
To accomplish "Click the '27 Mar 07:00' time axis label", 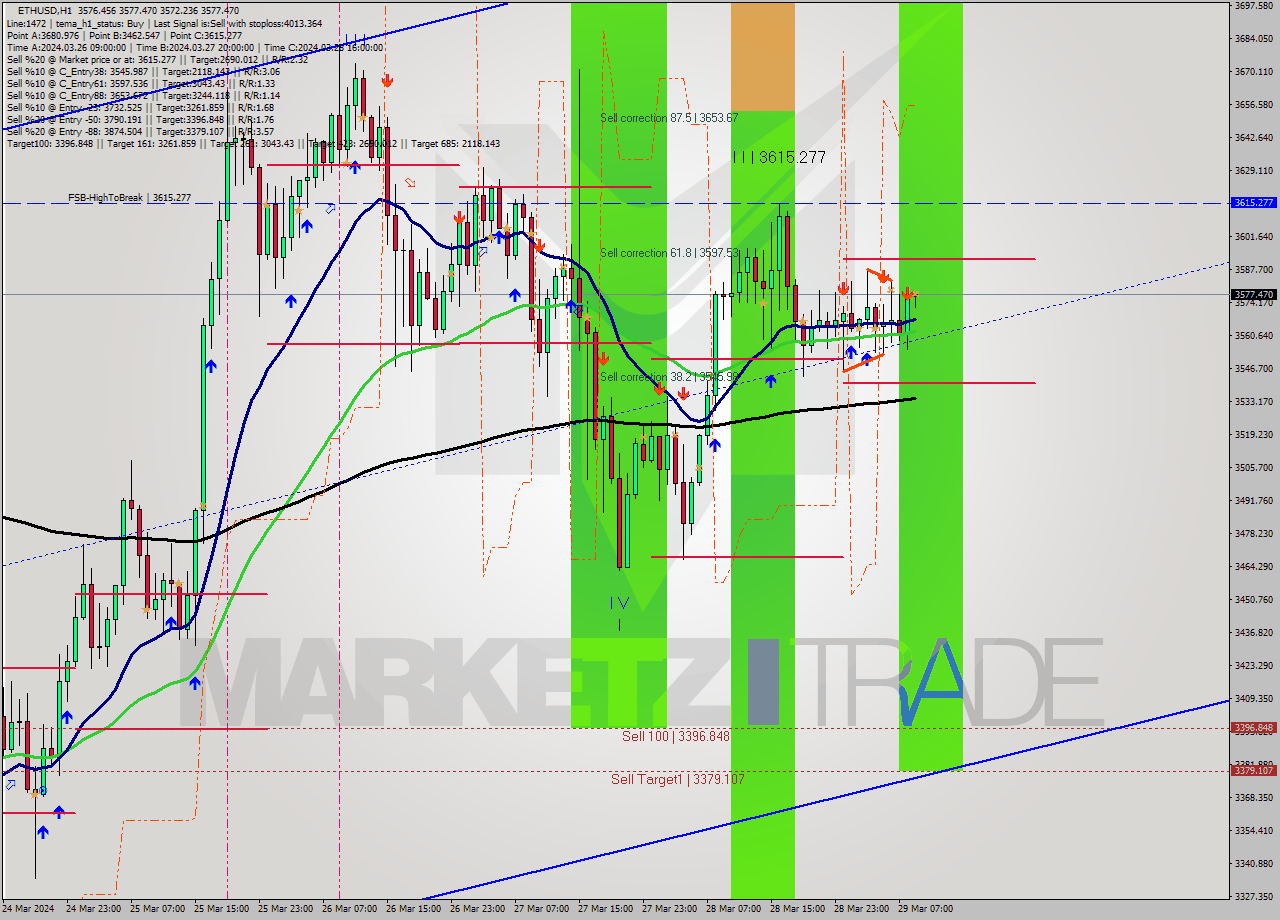I will [541, 909].
